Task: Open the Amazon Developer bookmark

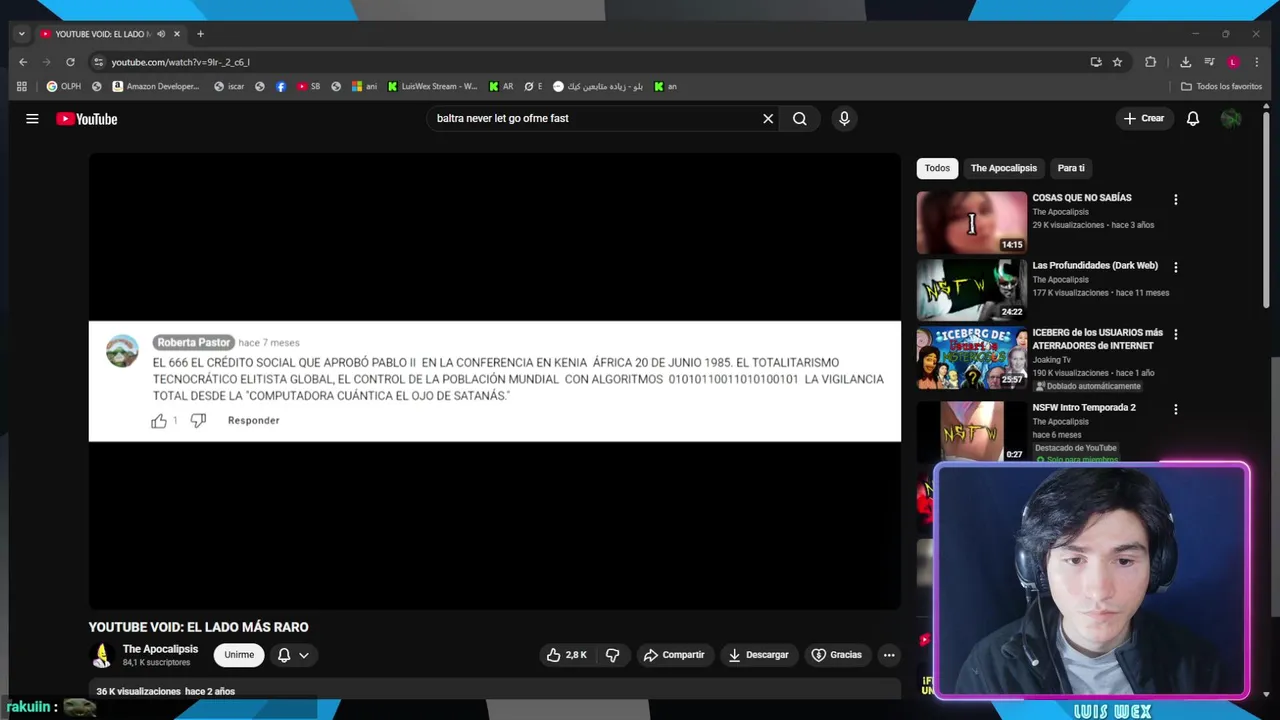Action: pyautogui.click(x=156, y=87)
